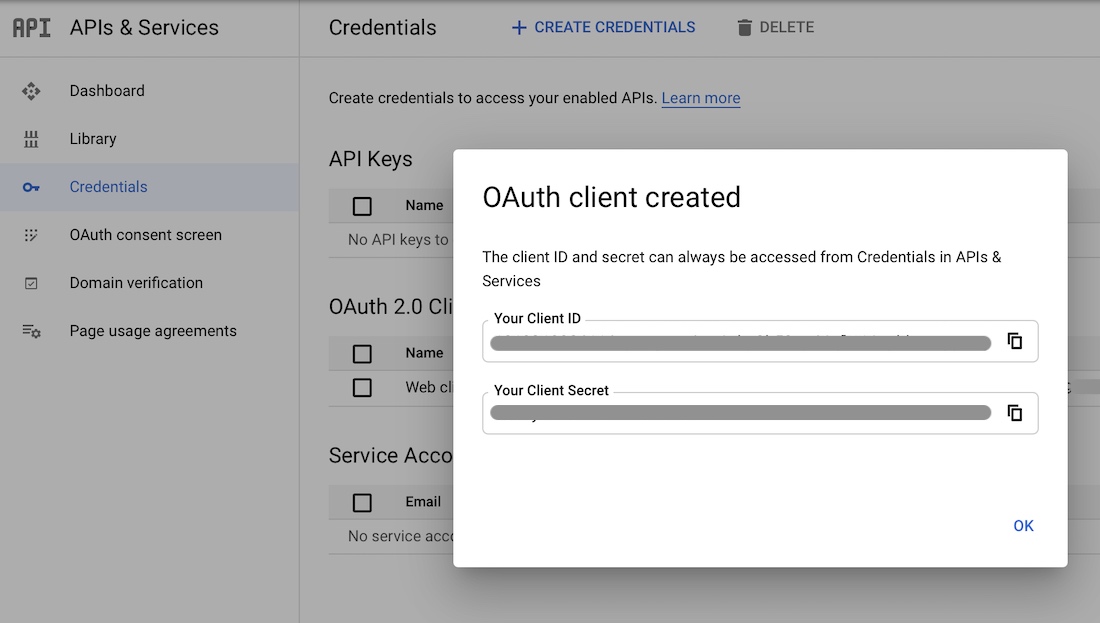
Task: Select the Web client checkbox
Action: [x=362, y=388]
